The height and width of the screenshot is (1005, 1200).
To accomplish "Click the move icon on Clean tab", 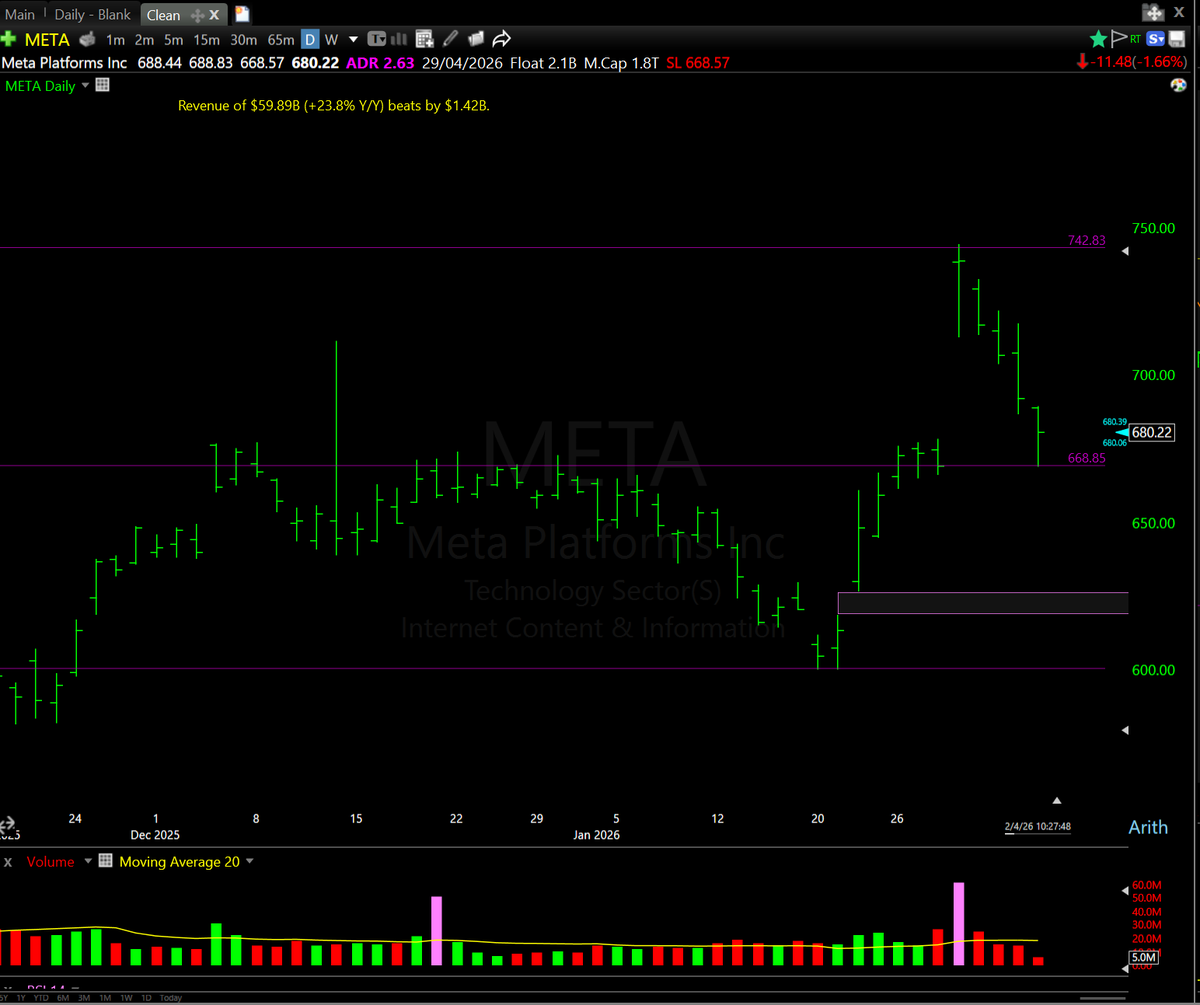I will click(x=197, y=15).
